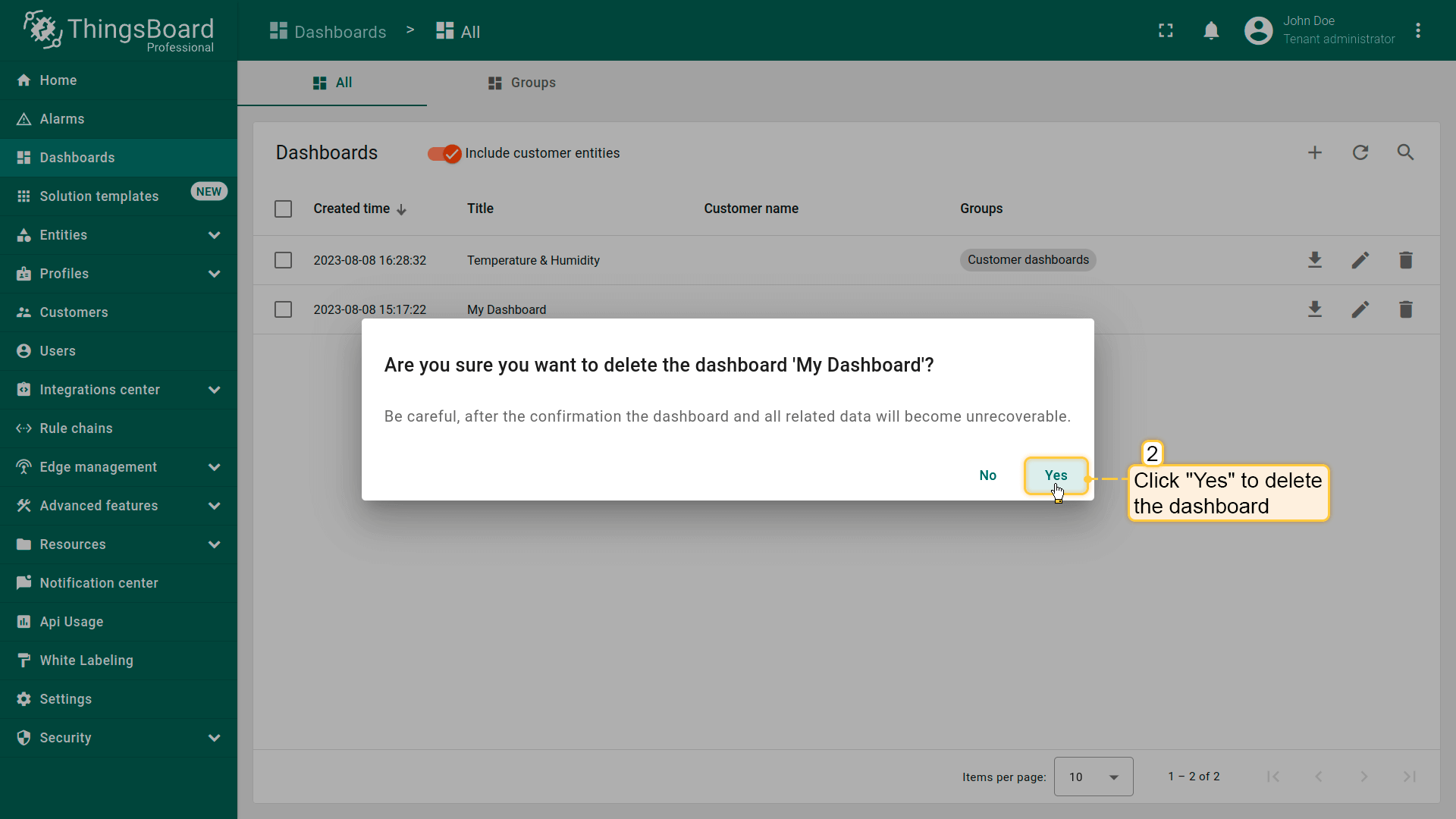
Task: Open the user menu three-dots icon
Action: [x=1418, y=31]
